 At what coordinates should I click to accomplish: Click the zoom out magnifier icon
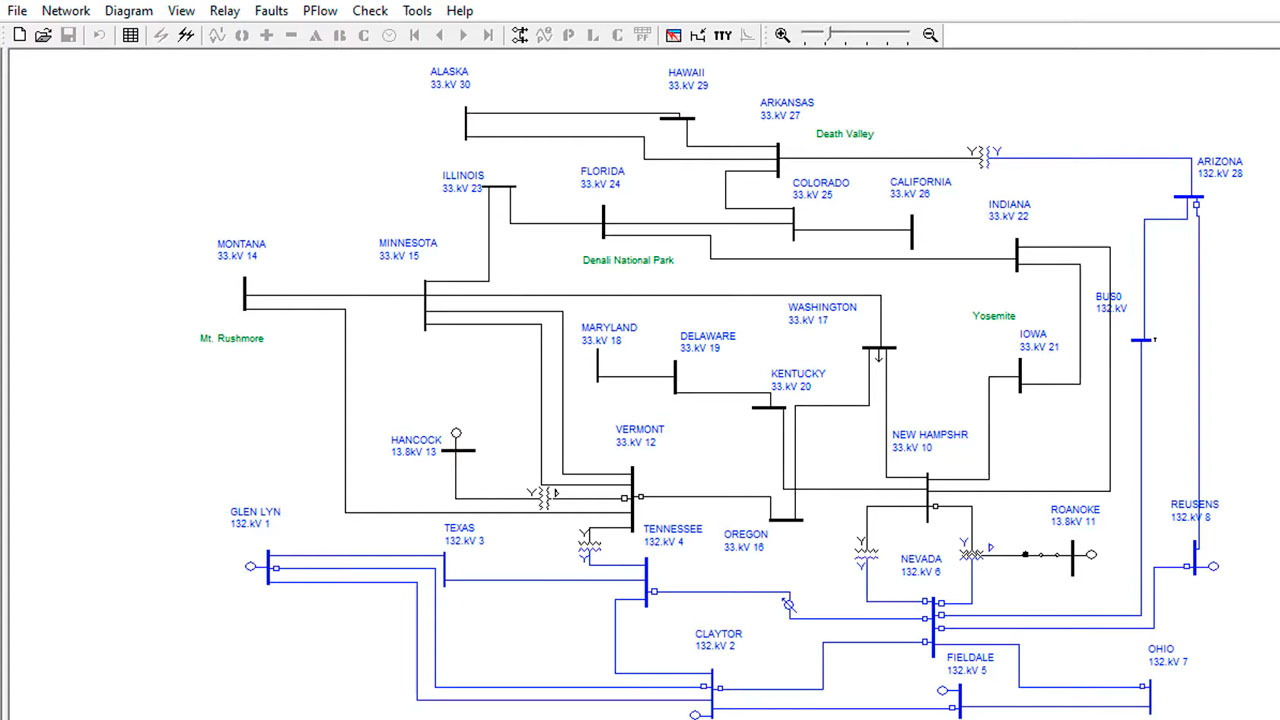[930, 35]
